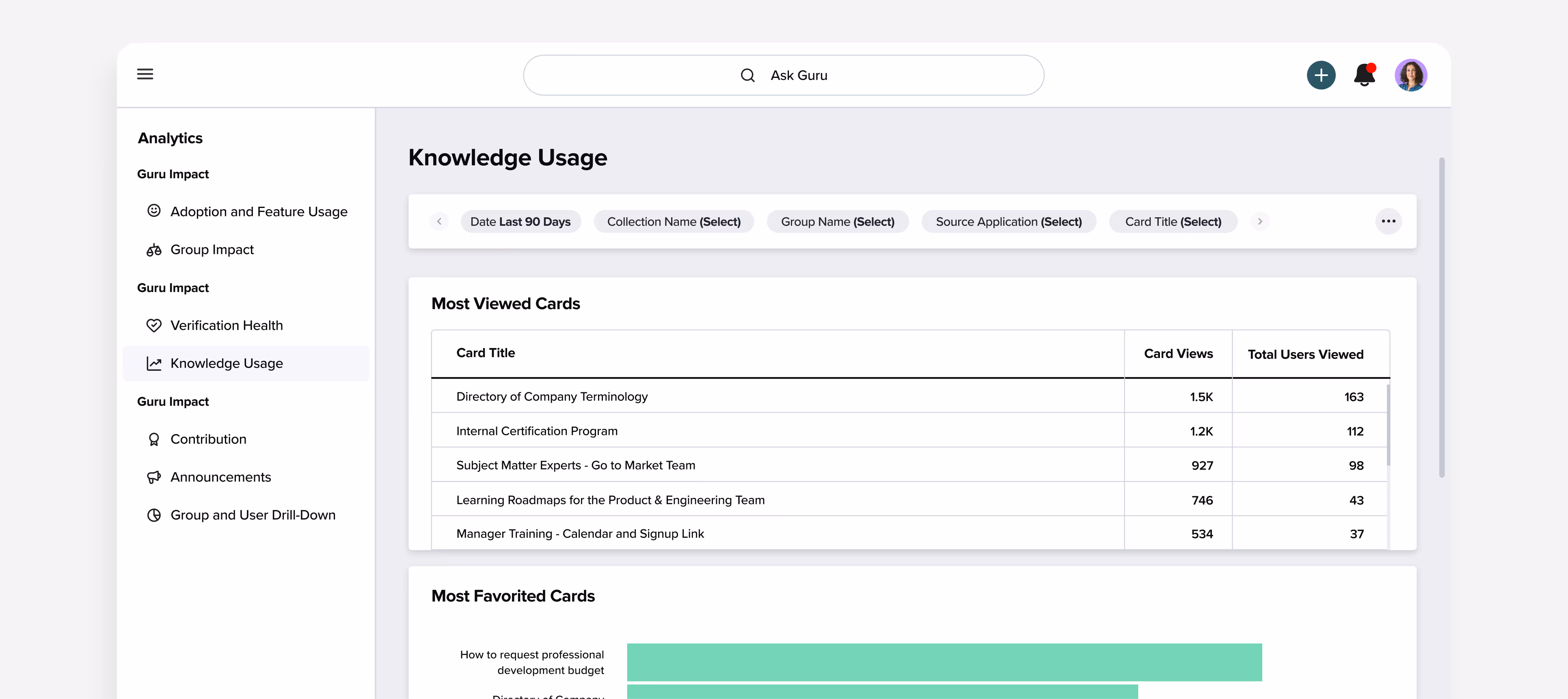Sort table by Card Views column
1568x699 pixels.
1178,354
